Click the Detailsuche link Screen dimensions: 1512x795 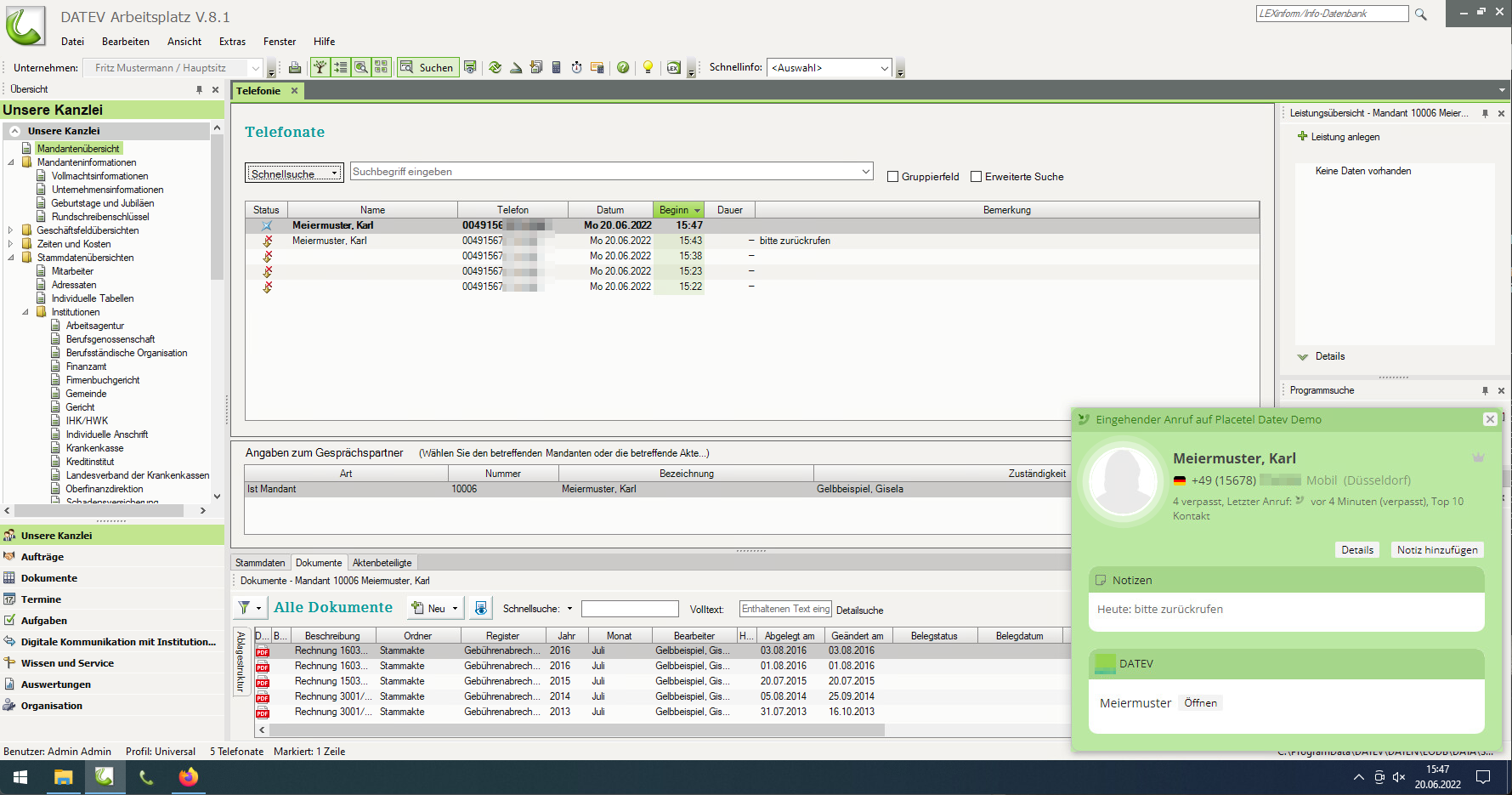[859, 610]
